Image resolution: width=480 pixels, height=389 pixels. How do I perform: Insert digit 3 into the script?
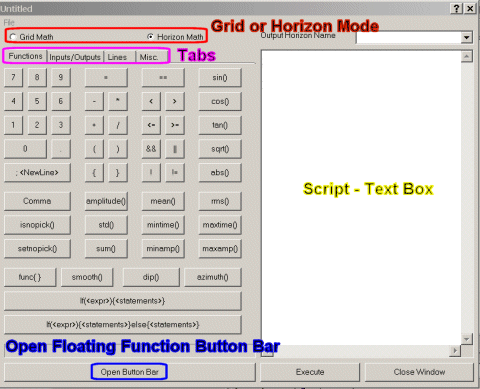(61, 125)
